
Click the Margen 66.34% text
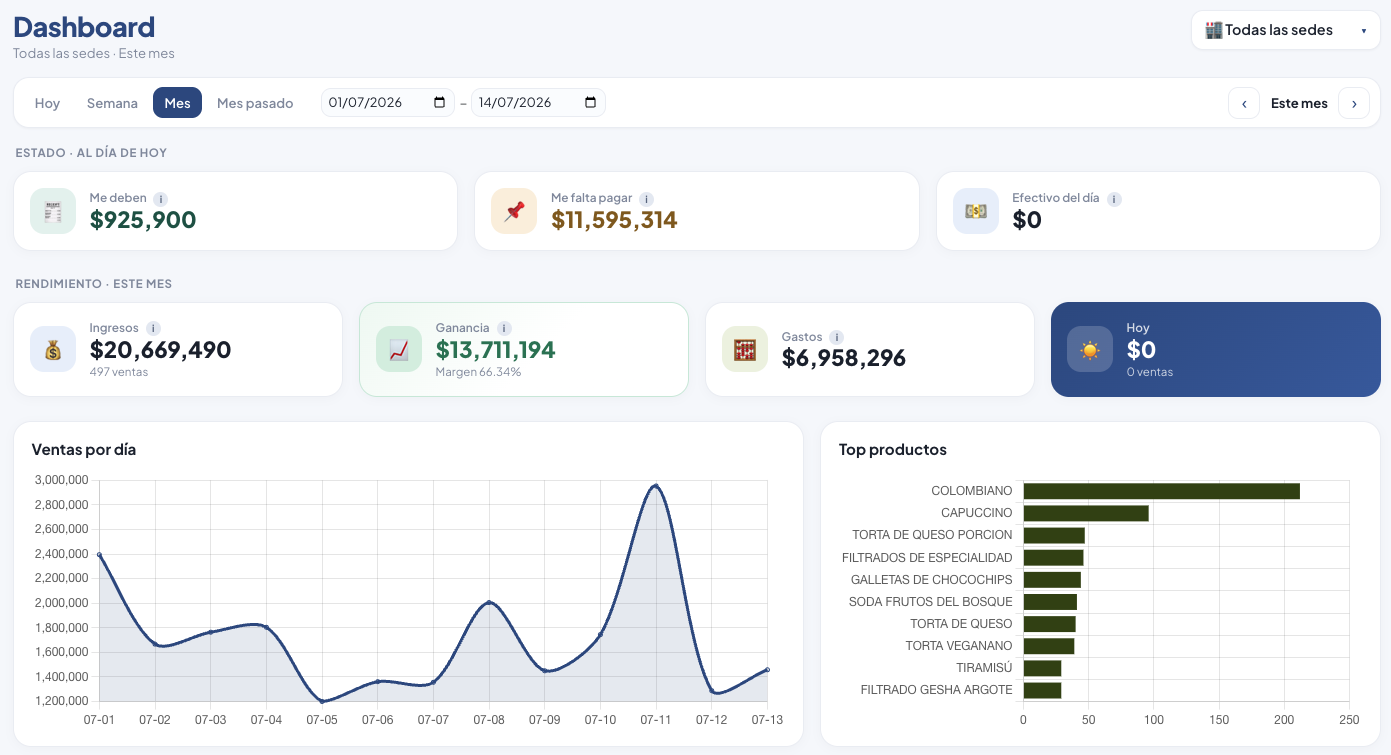pyautogui.click(x=478, y=372)
